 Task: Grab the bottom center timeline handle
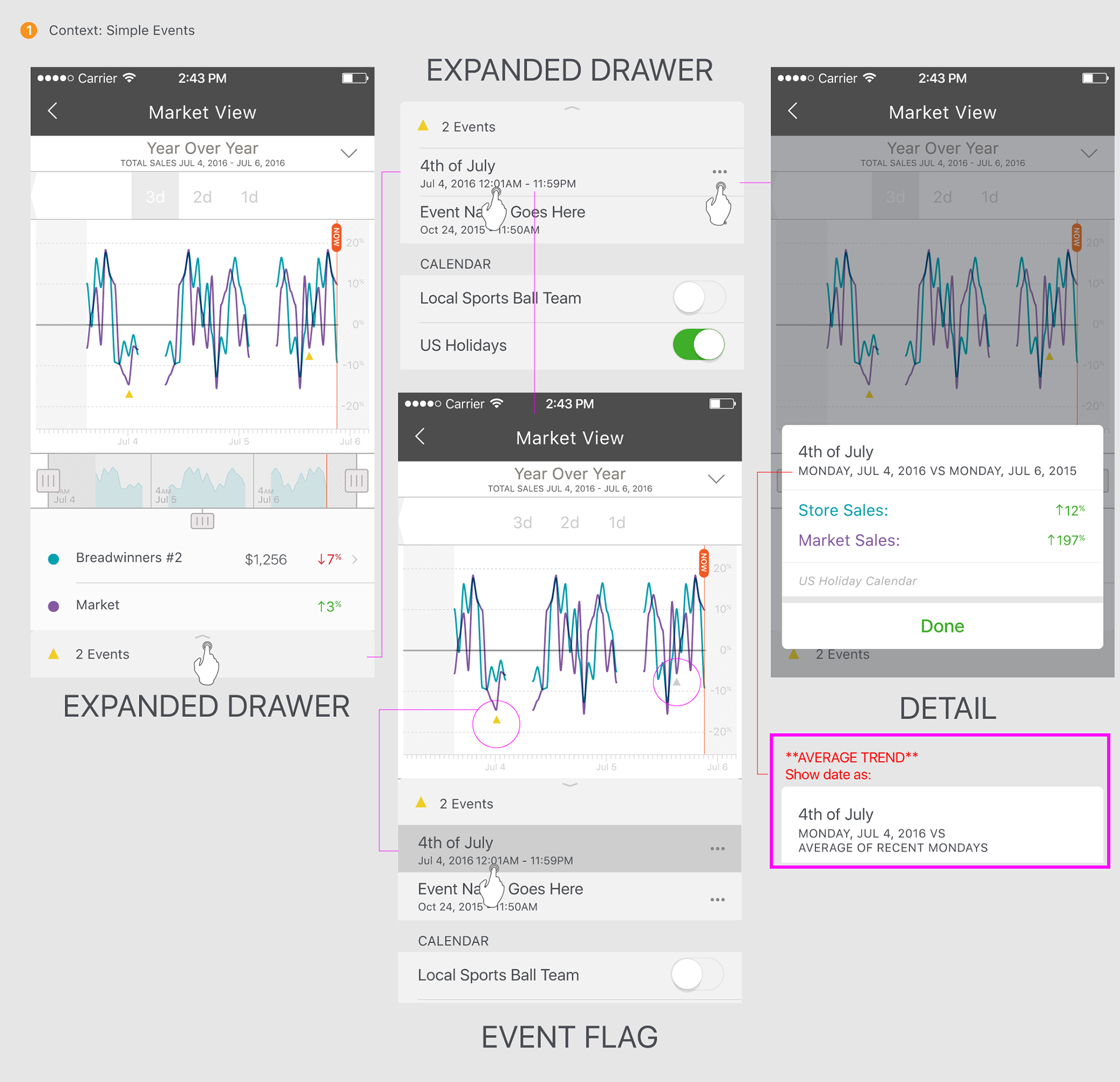[x=202, y=521]
